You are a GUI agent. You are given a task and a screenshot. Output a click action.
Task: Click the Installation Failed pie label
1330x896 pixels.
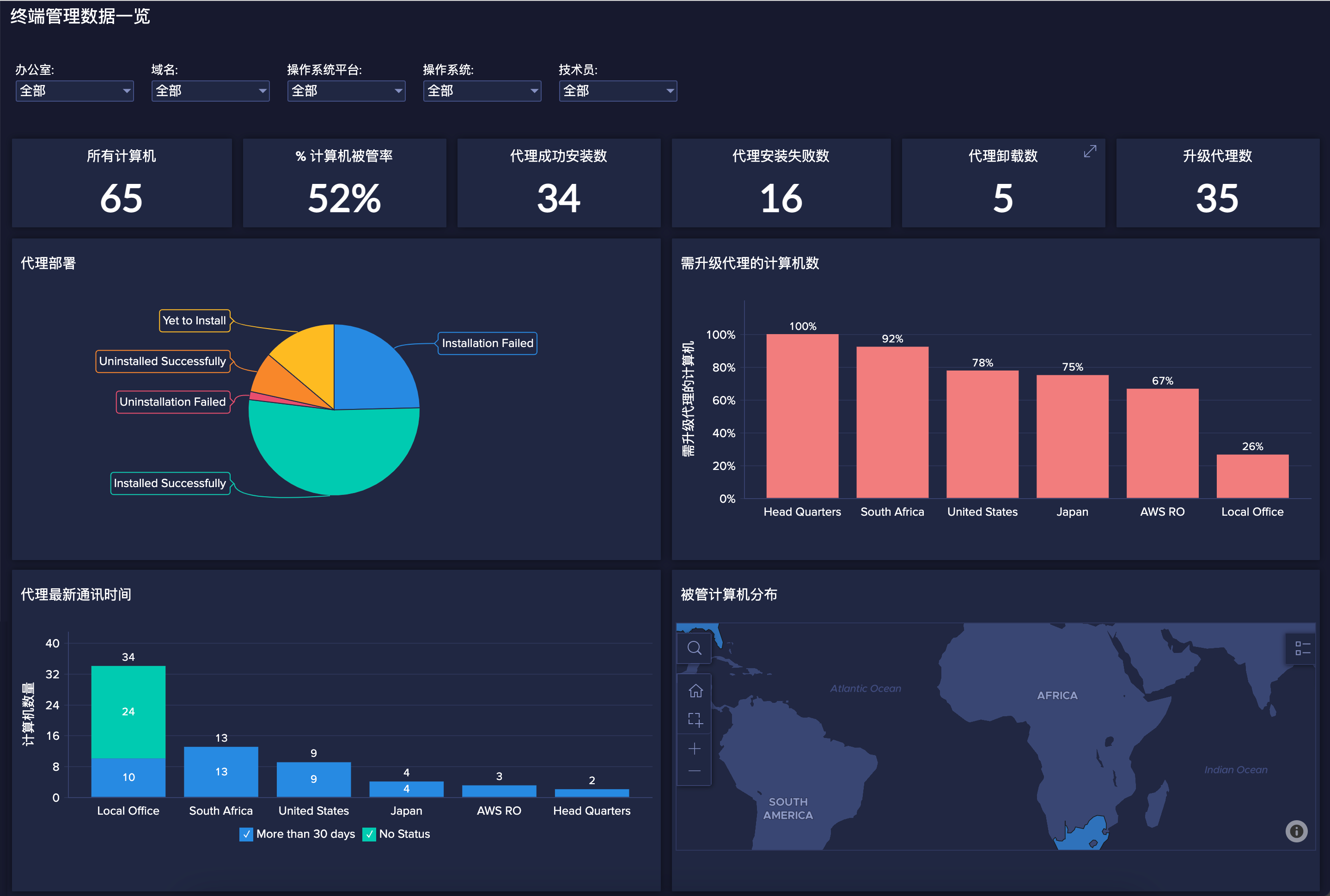pyautogui.click(x=488, y=343)
